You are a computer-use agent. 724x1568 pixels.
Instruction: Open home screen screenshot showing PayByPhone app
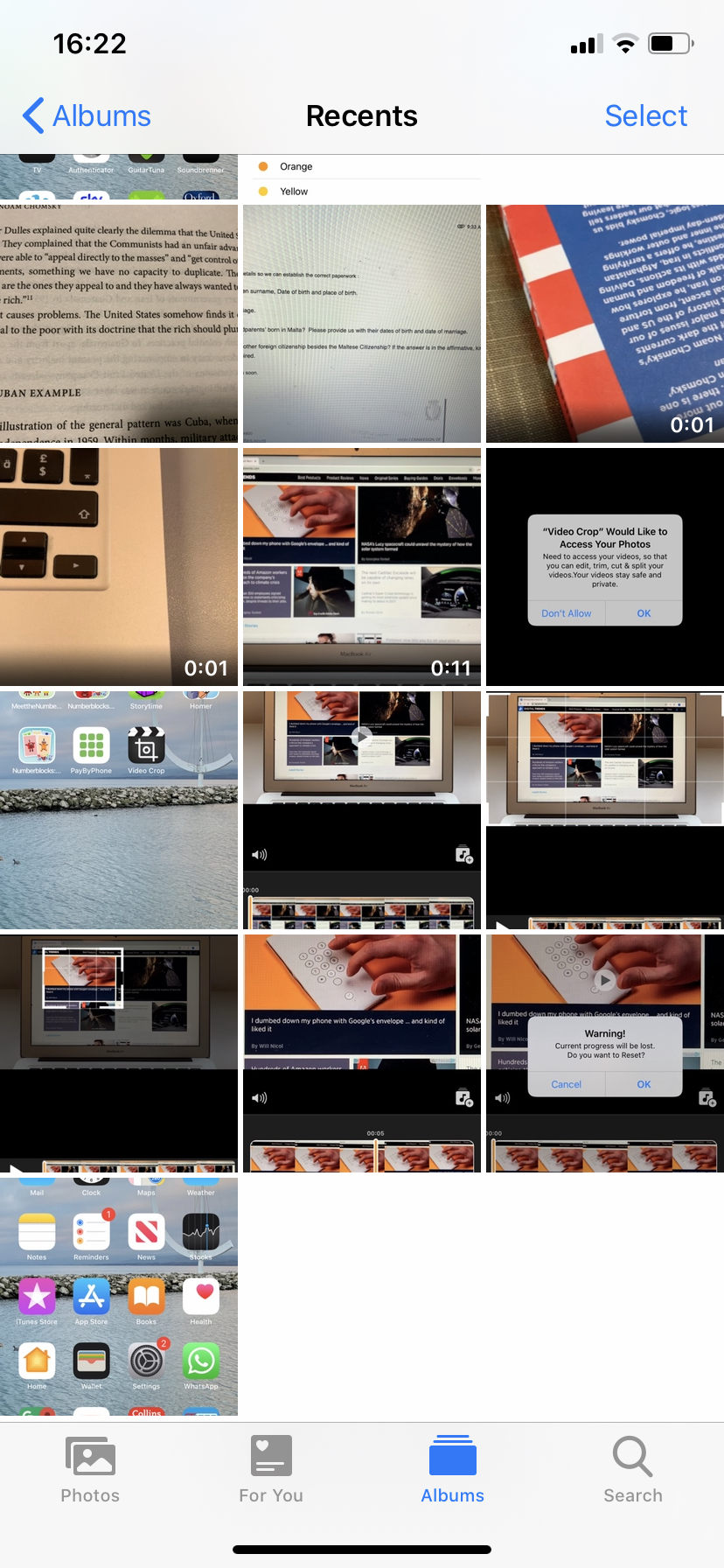tap(119, 810)
